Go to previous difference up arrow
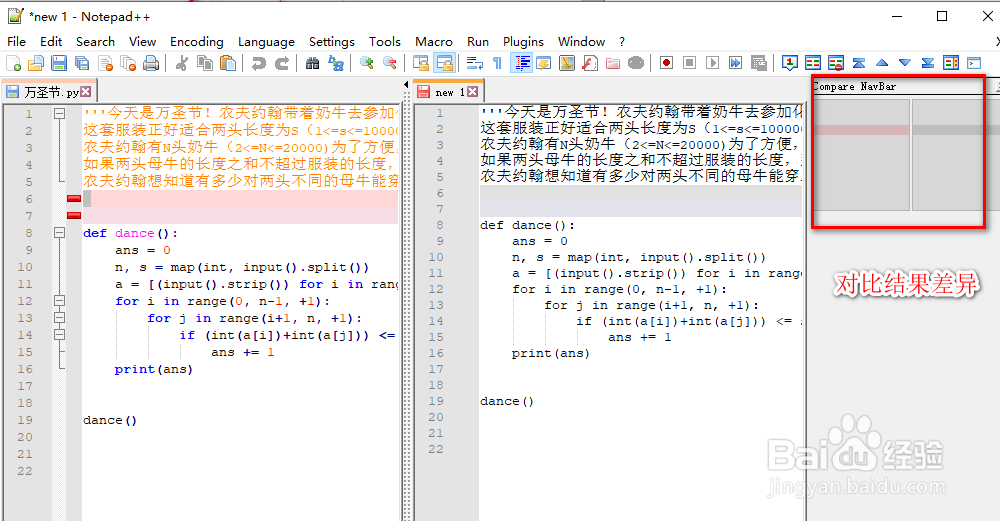The width and height of the screenshot is (1000, 521). coord(882,62)
